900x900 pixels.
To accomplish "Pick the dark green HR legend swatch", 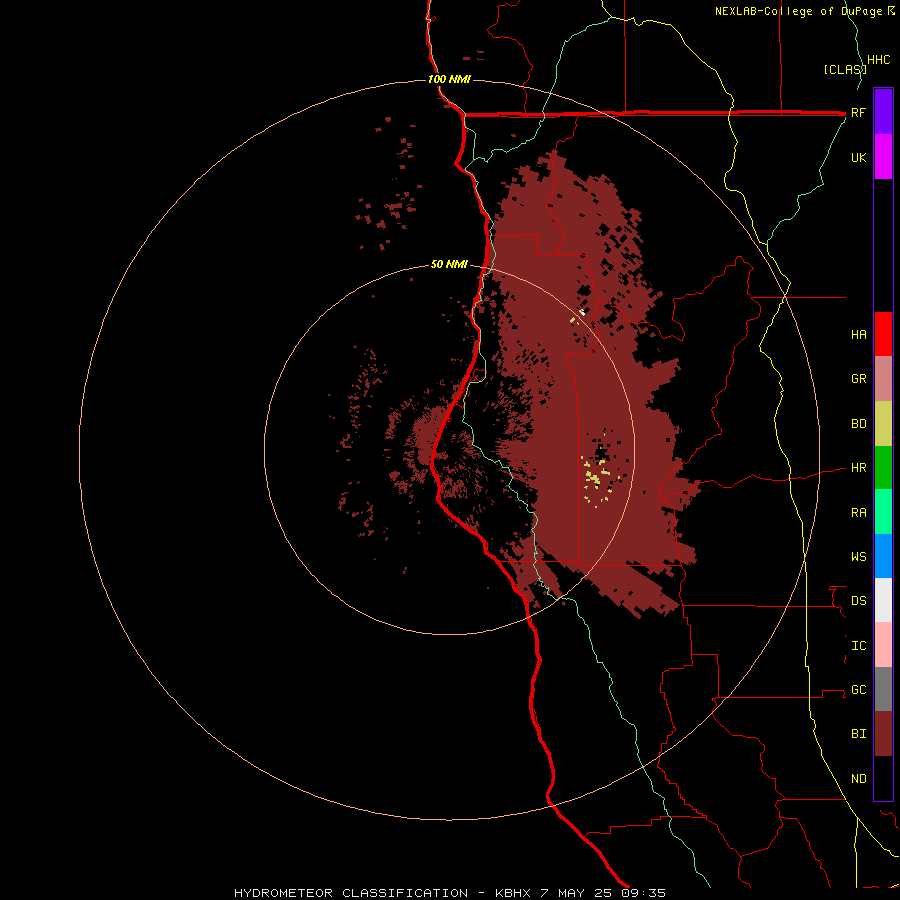I will [883, 468].
